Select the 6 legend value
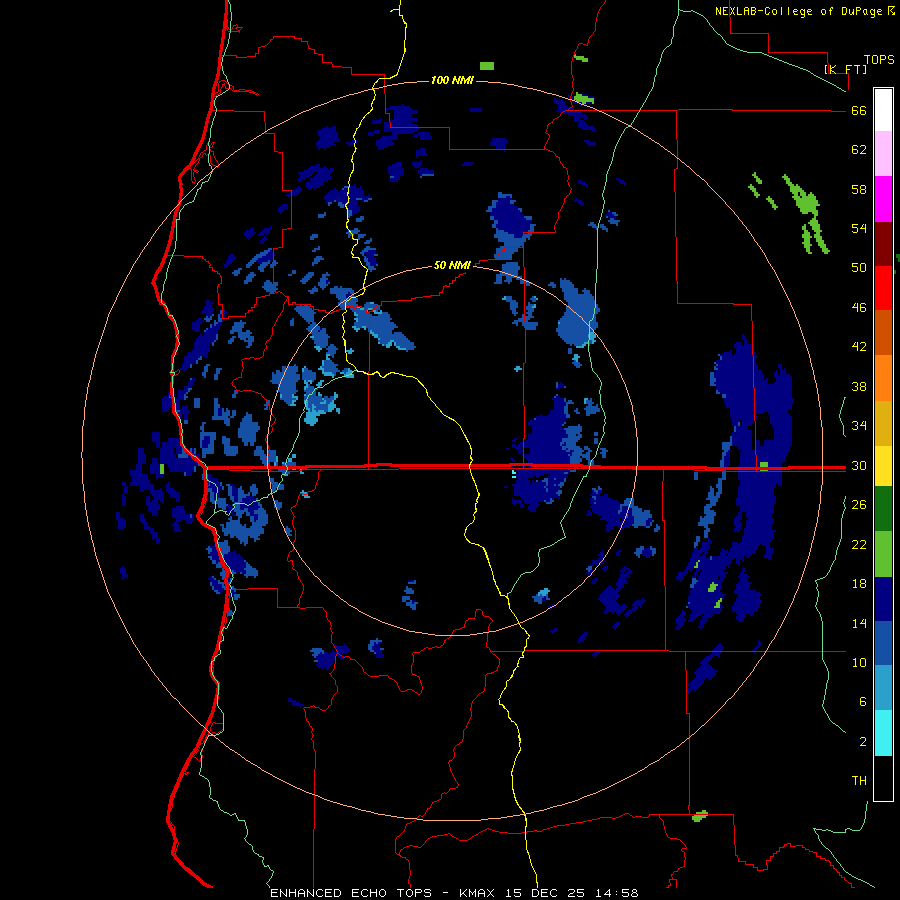 pyautogui.click(x=863, y=701)
